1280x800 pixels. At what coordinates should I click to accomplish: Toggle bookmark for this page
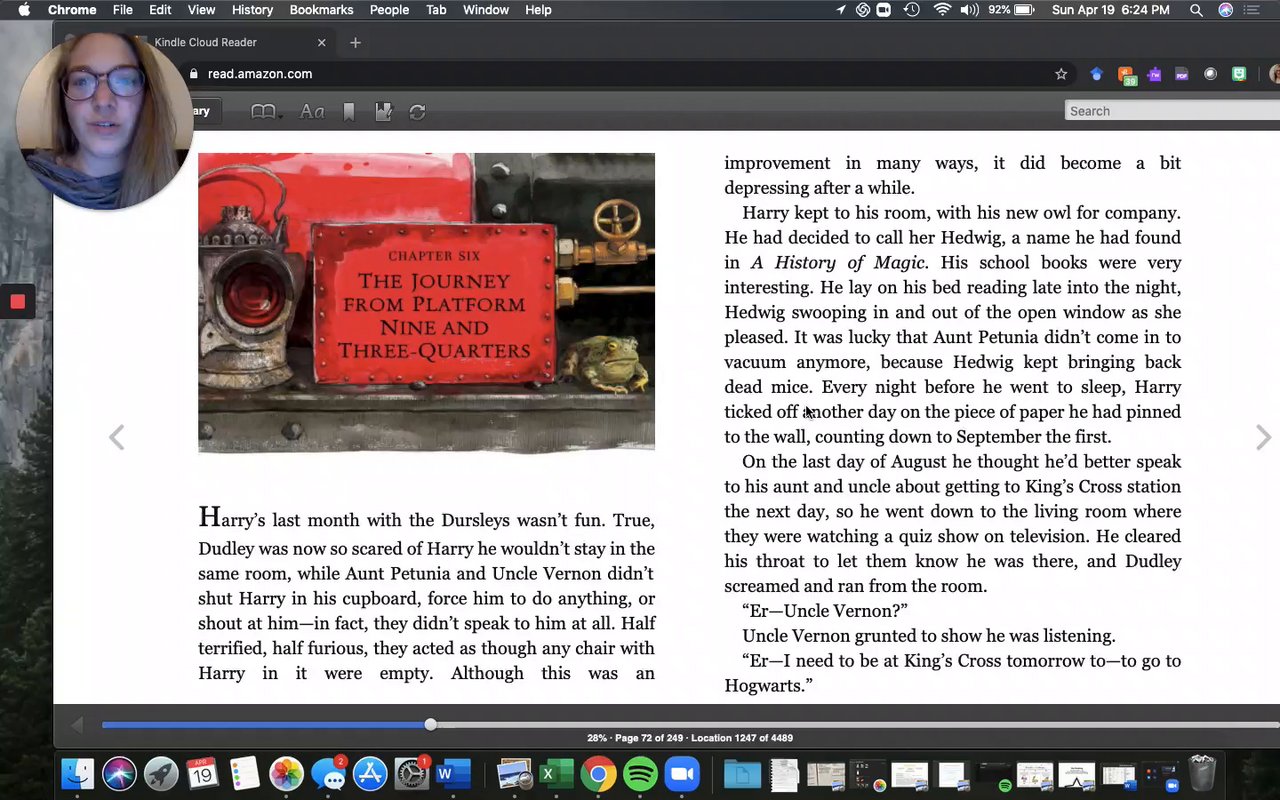tap(349, 112)
